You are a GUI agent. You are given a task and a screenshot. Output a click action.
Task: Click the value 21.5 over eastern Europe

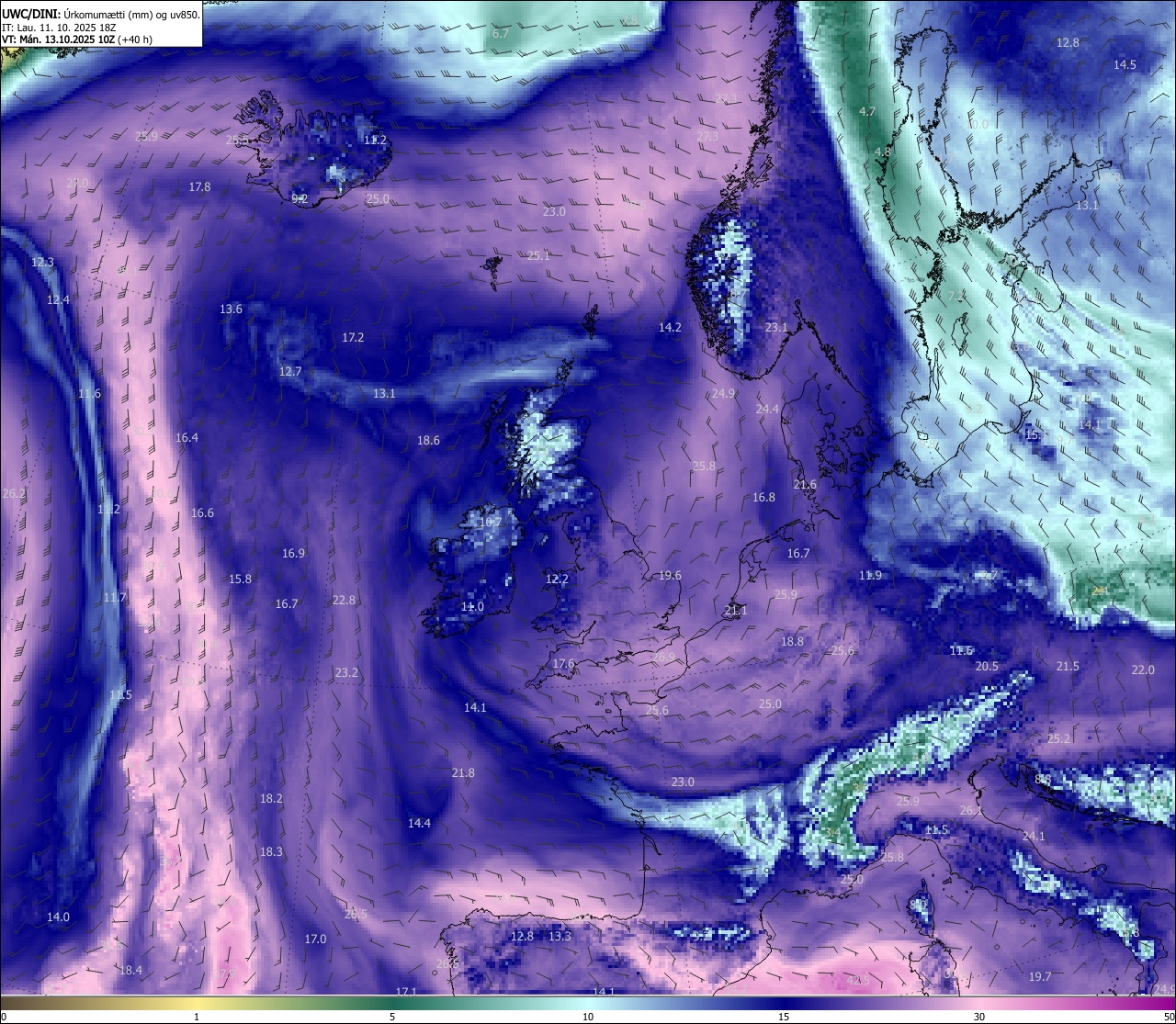tap(1068, 666)
